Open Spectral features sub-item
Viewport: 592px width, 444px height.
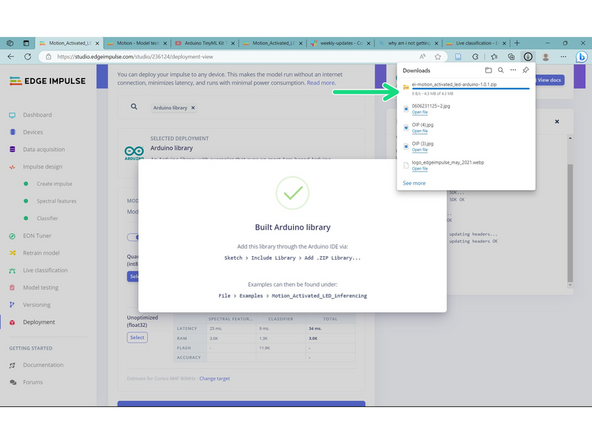[56, 201]
